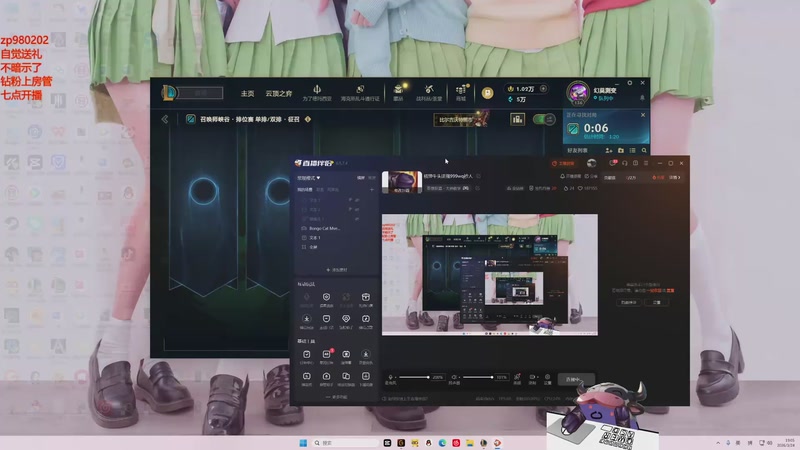
Task: Open the 藏品 collection icon in League client
Action: point(398,92)
